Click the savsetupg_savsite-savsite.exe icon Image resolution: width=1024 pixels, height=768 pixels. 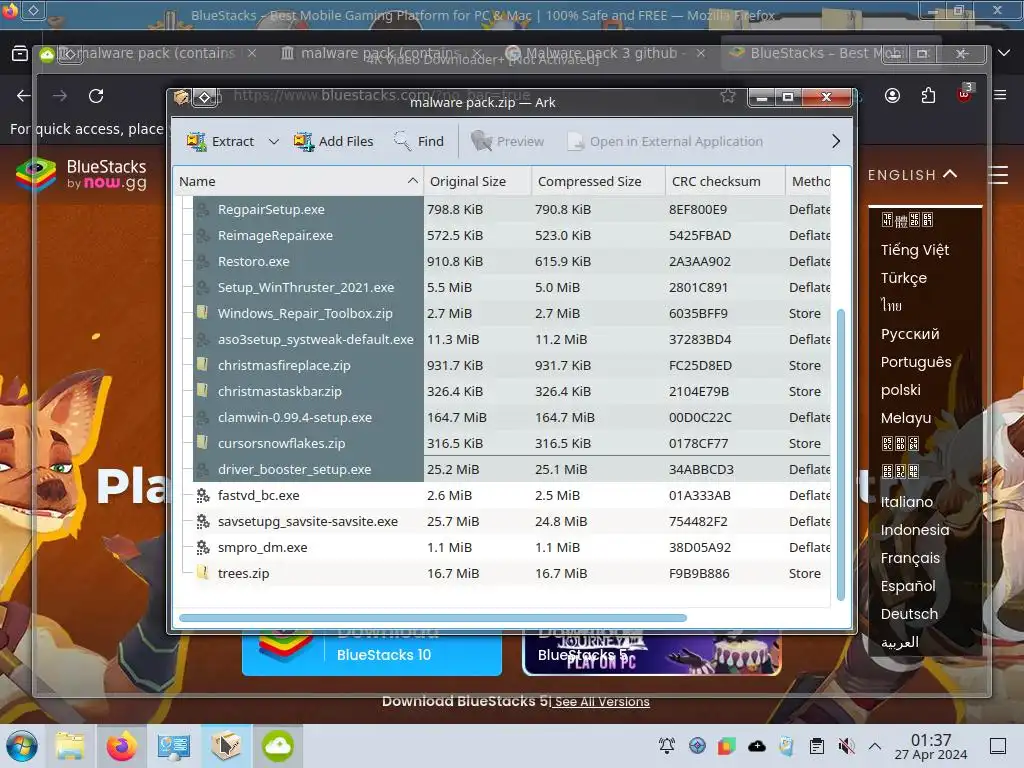pos(203,521)
